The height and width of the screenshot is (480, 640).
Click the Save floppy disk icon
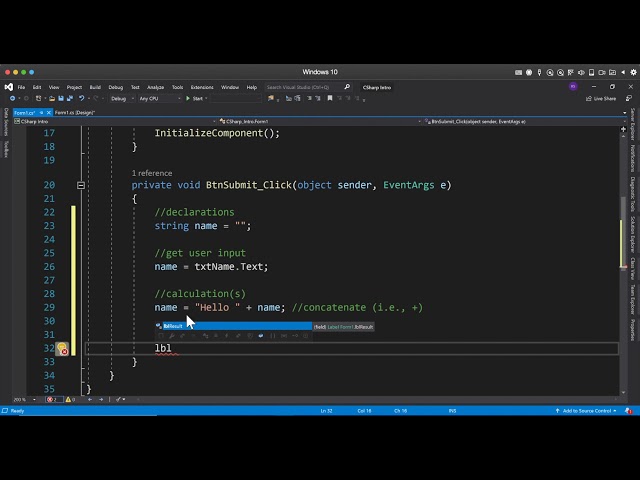coord(61,98)
